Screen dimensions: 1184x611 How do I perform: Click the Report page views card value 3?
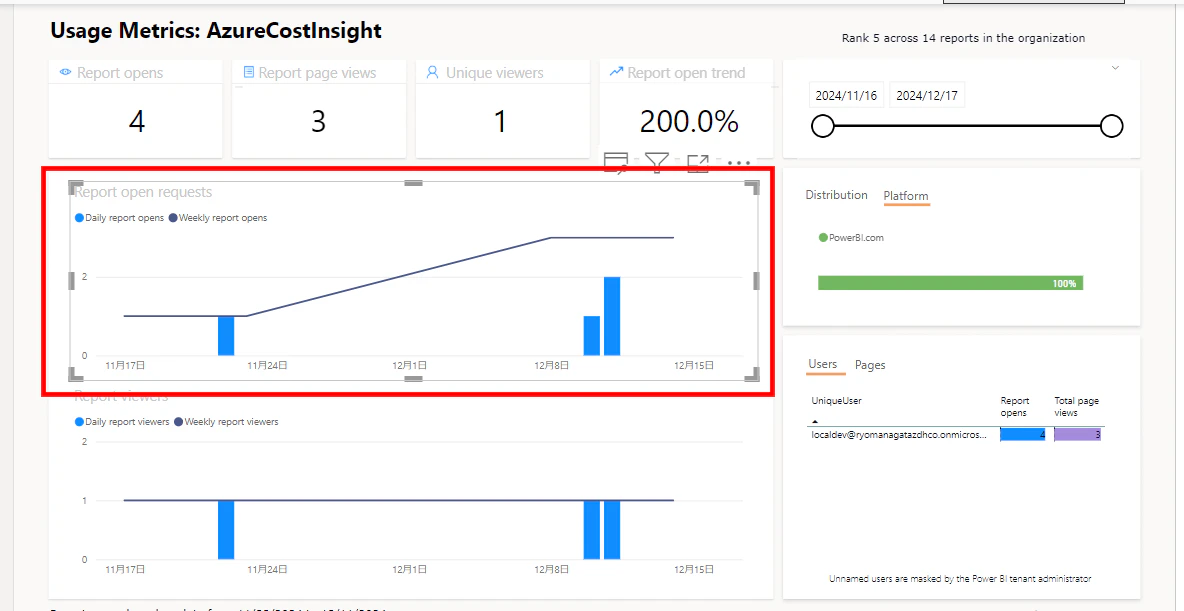click(318, 121)
